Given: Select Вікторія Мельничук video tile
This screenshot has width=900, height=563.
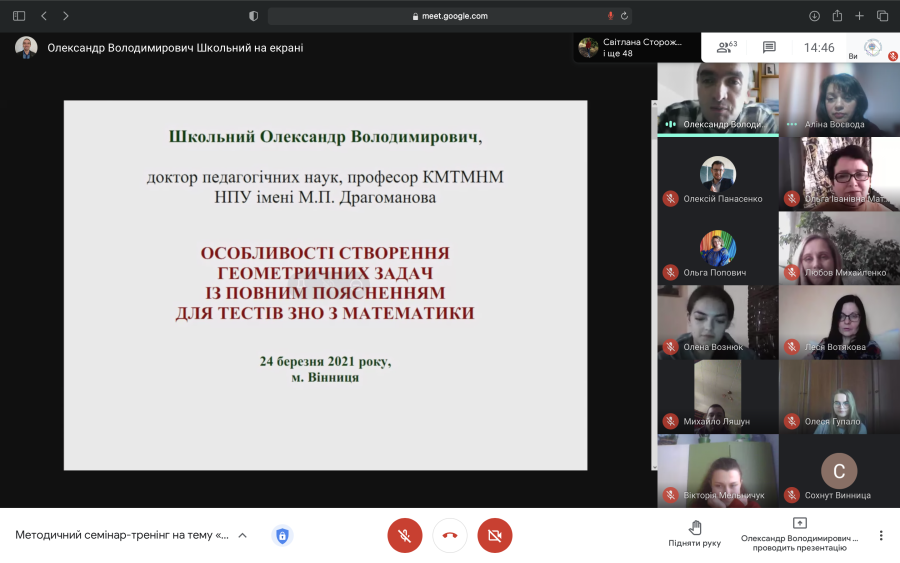Looking at the screenshot, I should [717, 471].
